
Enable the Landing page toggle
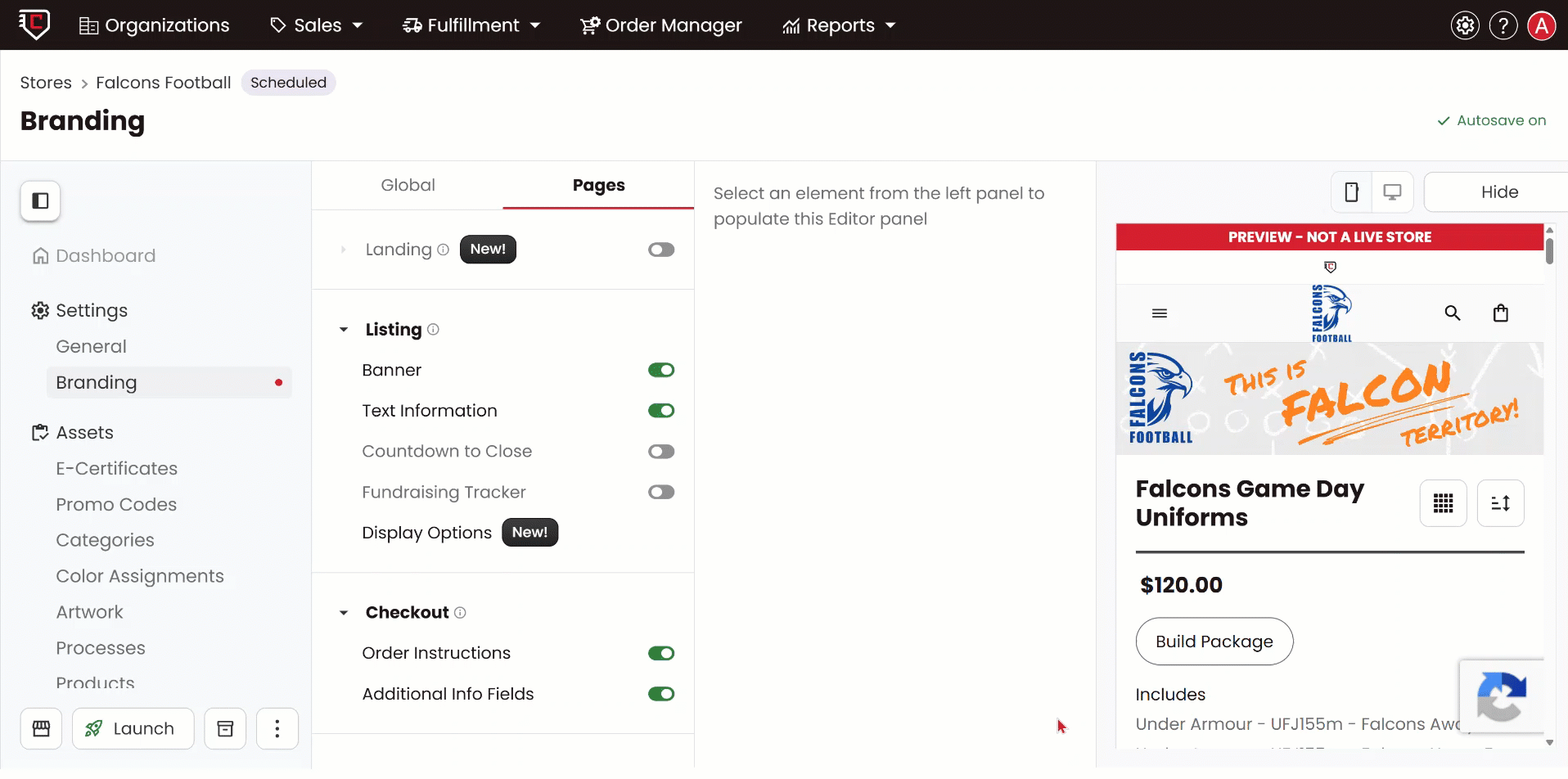pyautogui.click(x=661, y=250)
